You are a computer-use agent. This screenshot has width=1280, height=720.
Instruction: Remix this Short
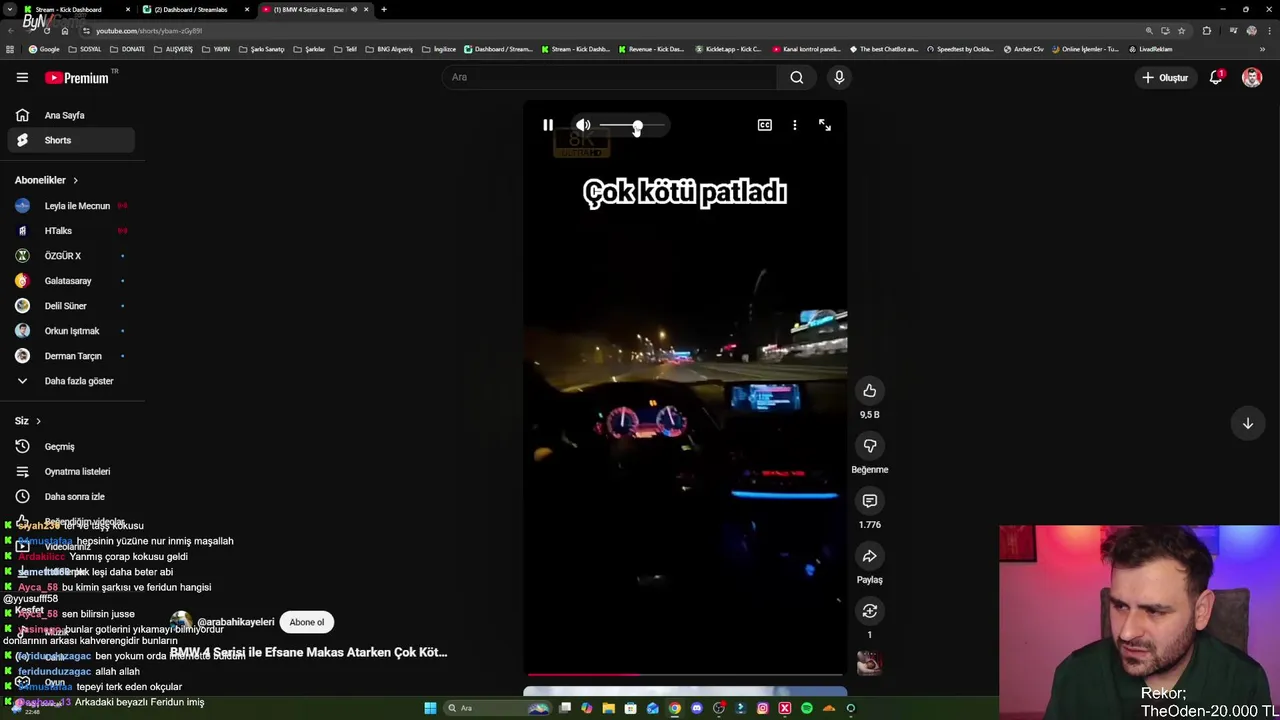pos(870,611)
